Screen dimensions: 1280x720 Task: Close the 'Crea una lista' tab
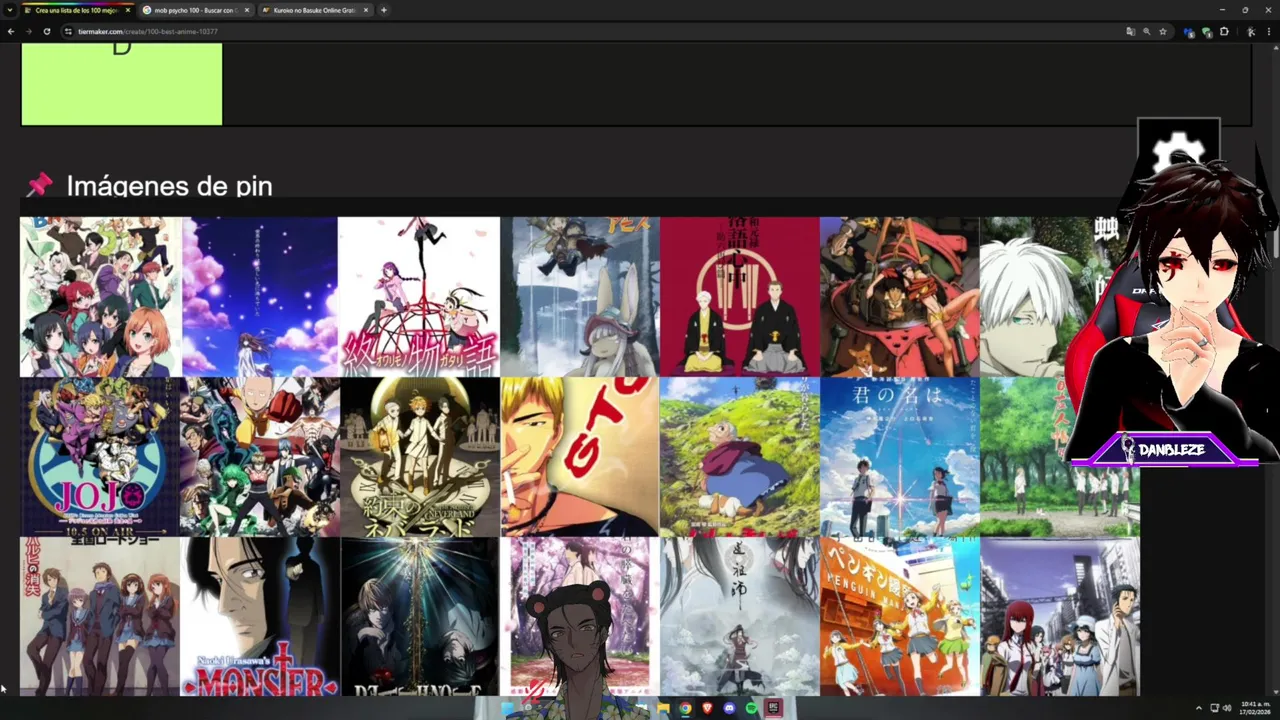(x=128, y=10)
